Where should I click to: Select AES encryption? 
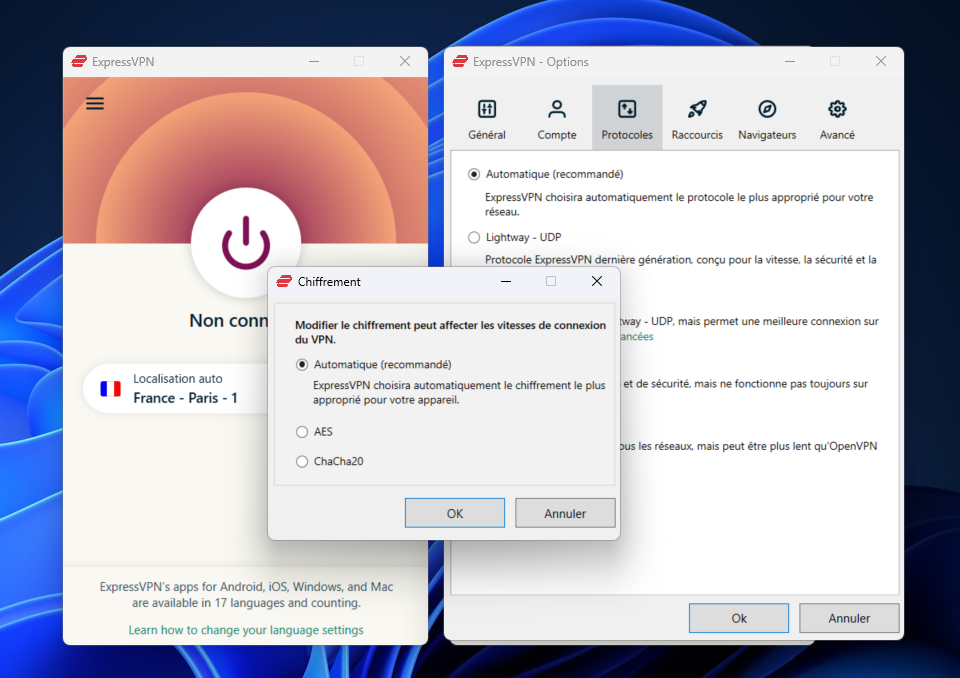(x=302, y=432)
